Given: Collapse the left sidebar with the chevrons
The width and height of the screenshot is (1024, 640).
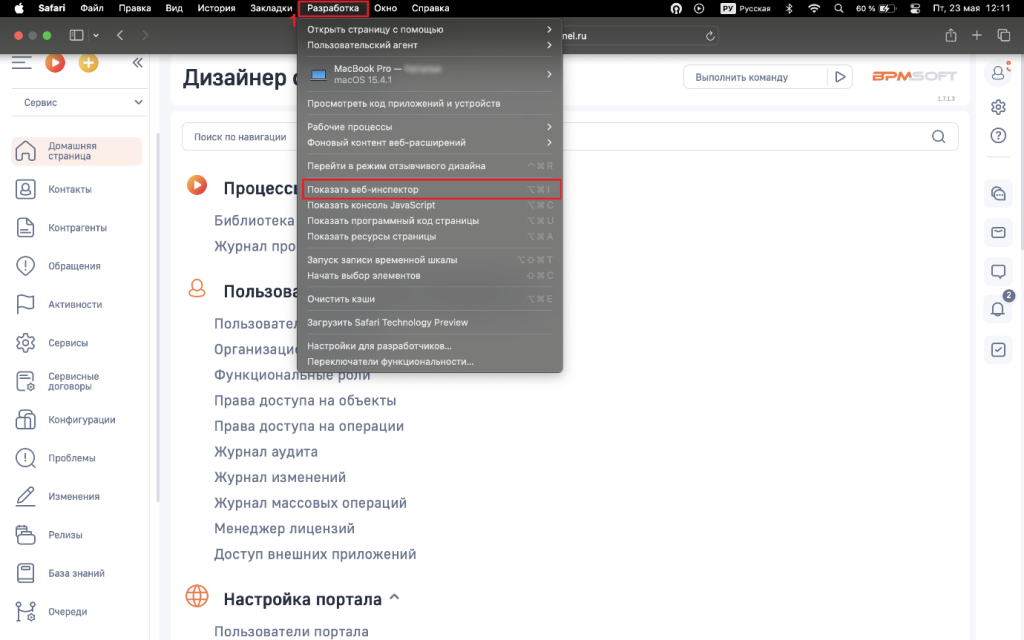Looking at the screenshot, I should tap(138, 62).
